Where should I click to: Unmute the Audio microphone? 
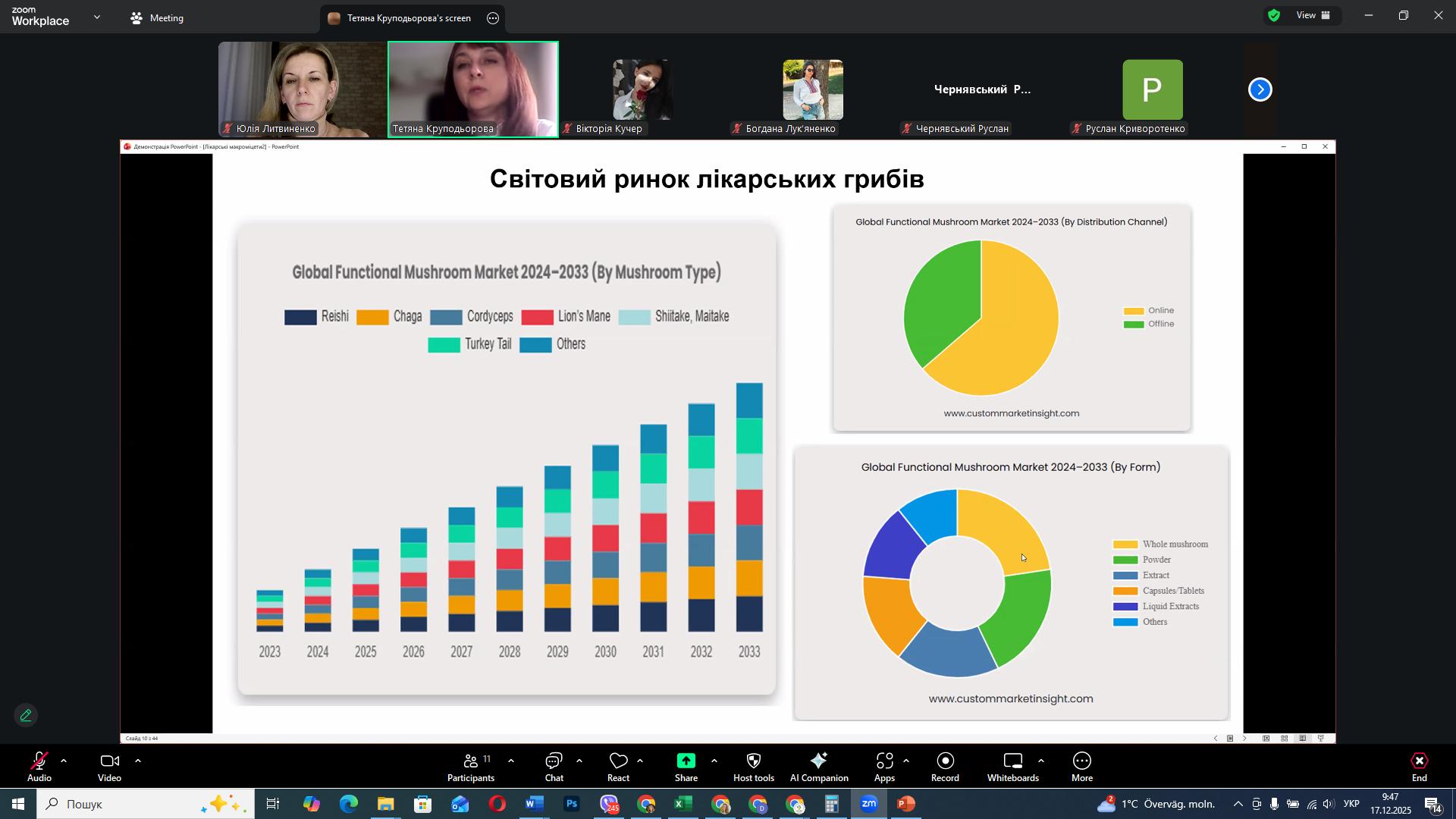pos(39,761)
